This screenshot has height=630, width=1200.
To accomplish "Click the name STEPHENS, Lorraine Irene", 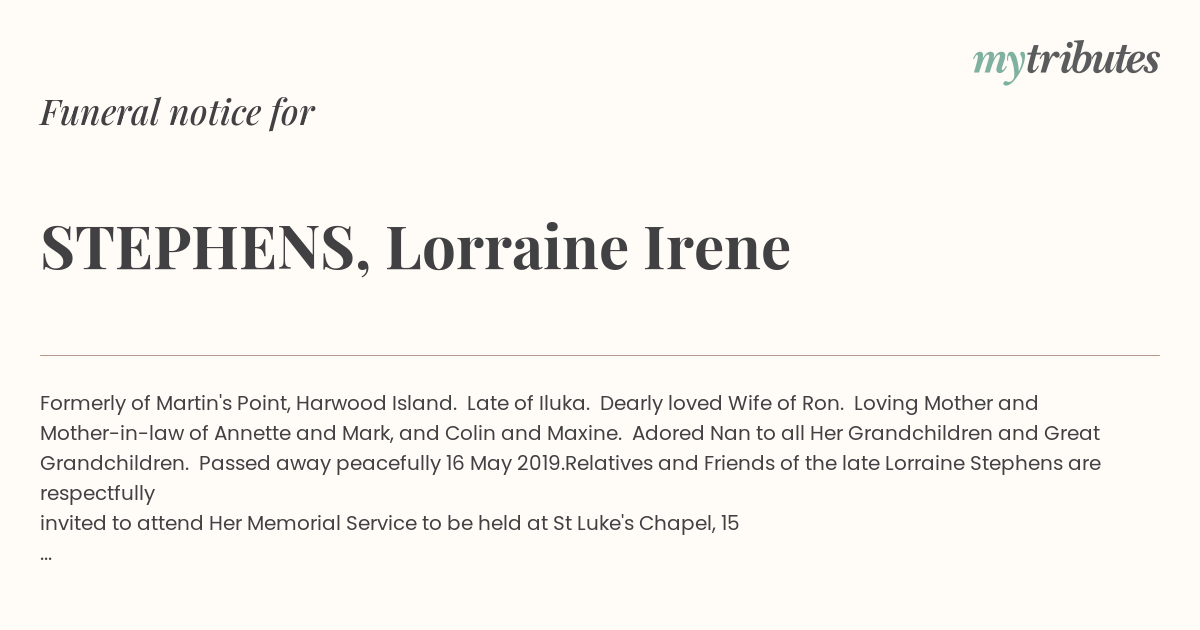I will 415,247.
